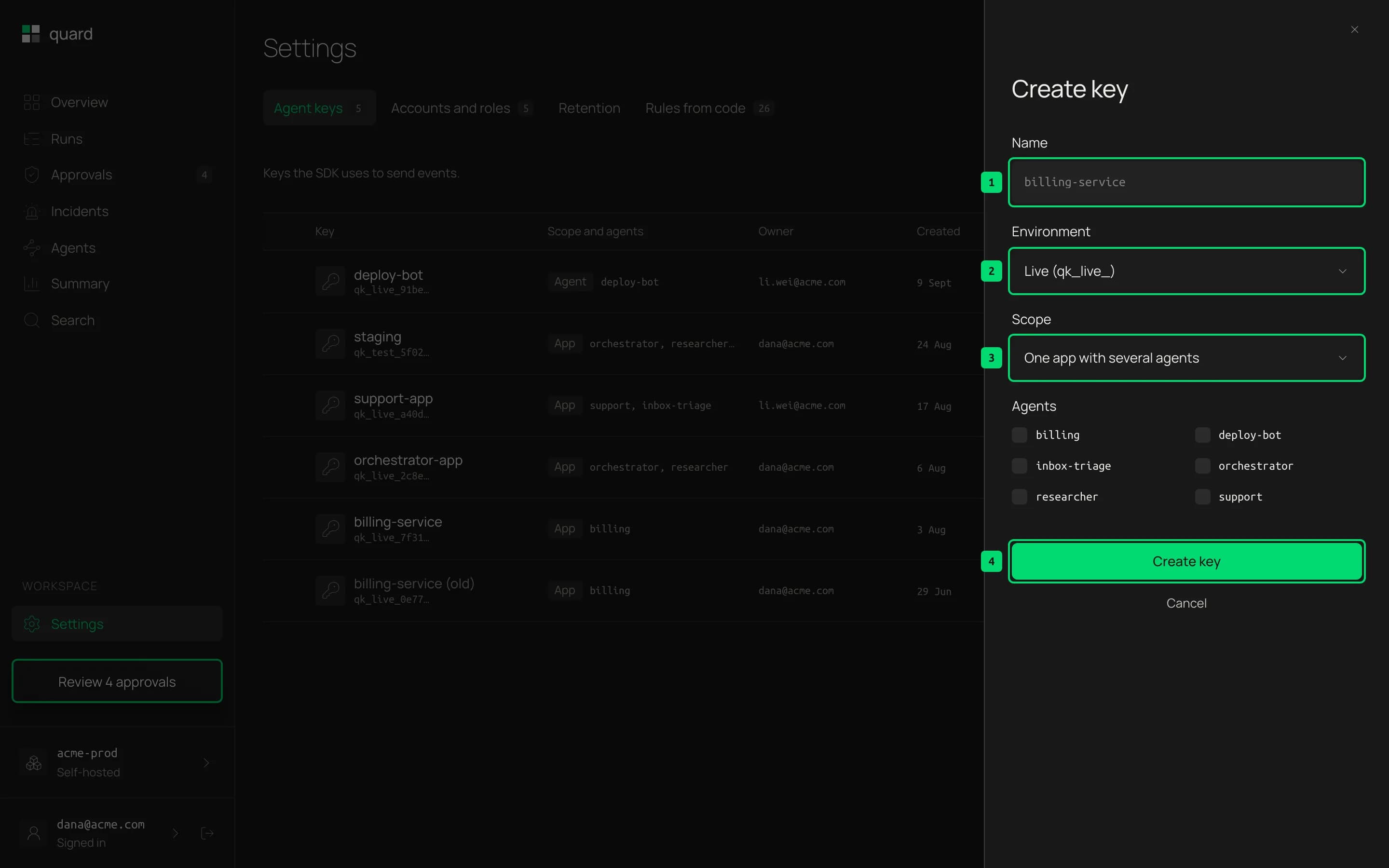This screenshot has width=1389, height=868.
Task: Click the Approvals shield icon
Action: pos(31,175)
